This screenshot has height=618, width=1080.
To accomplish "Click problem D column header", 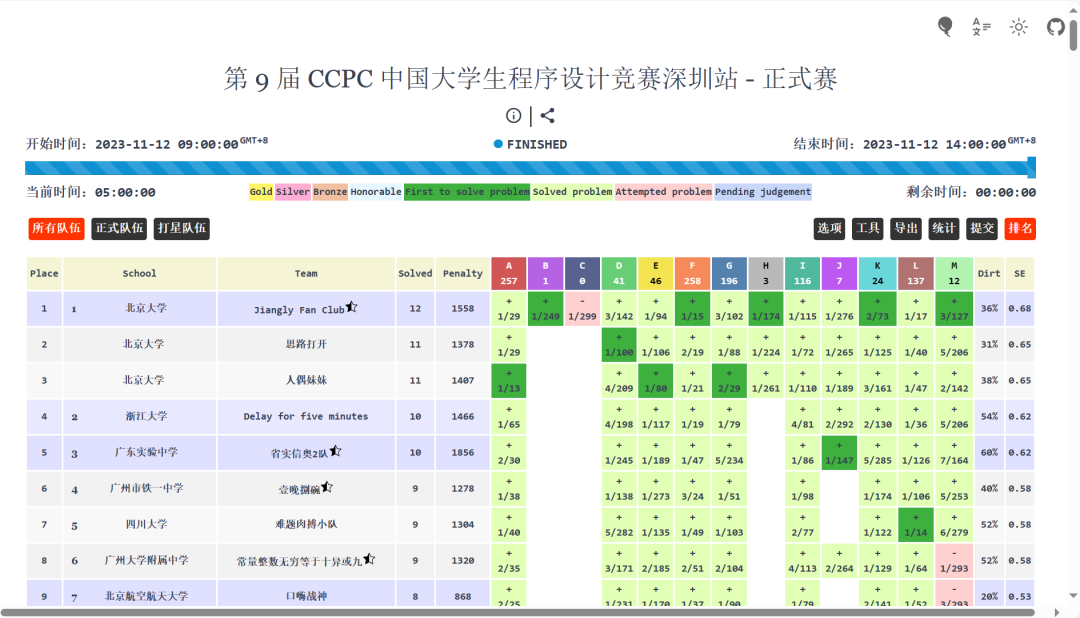I will [619, 274].
